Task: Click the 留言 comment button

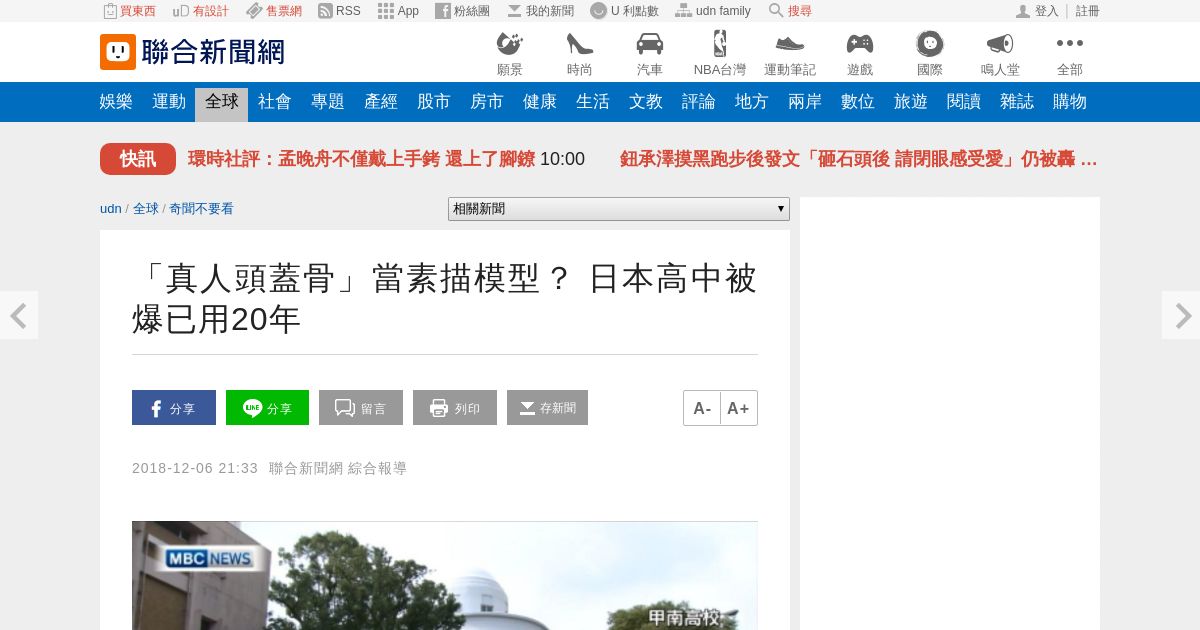Action: pos(361,408)
